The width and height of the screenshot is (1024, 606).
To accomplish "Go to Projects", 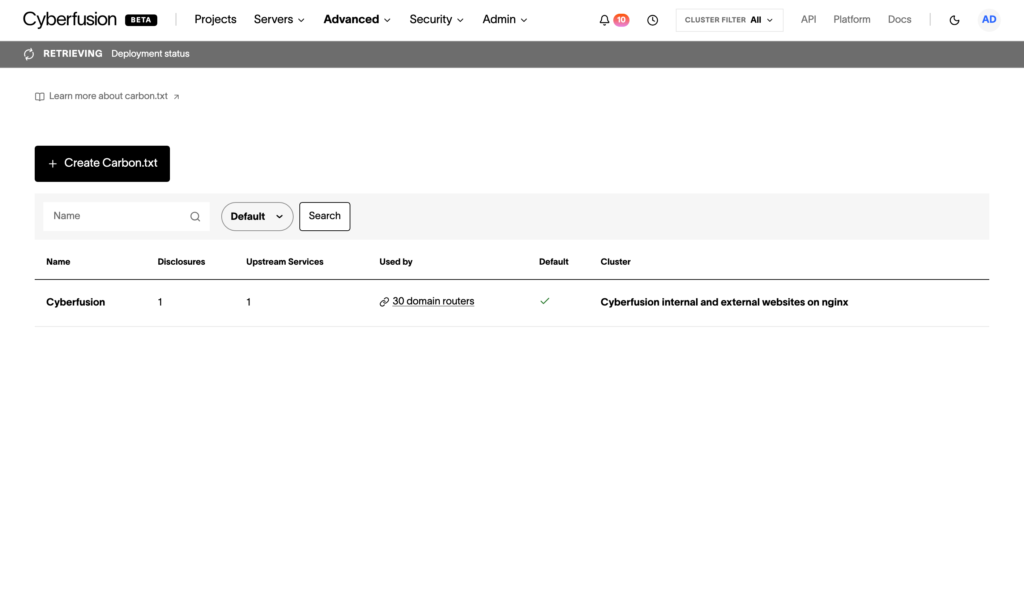I will click(216, 20).
